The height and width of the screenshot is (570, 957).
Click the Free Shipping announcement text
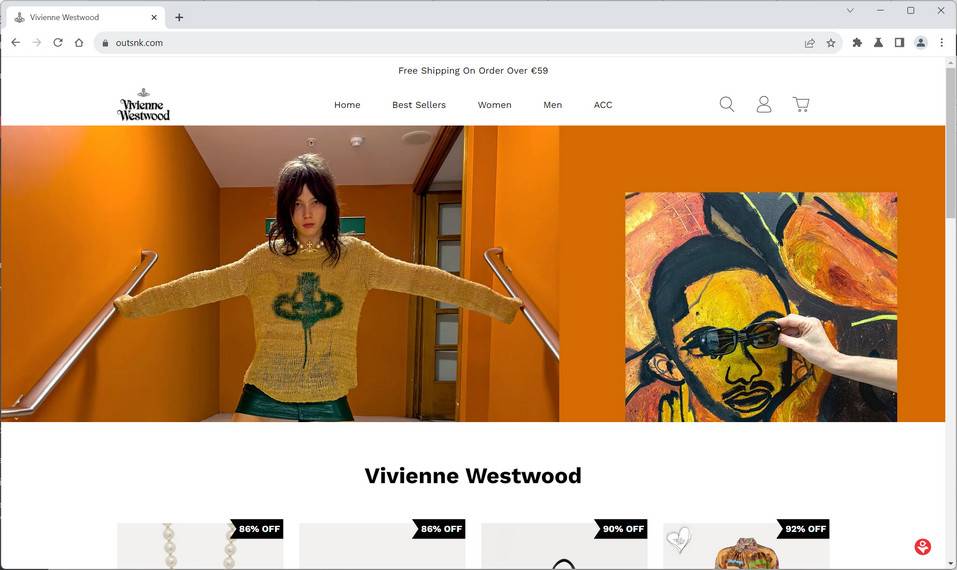(473, 71)
